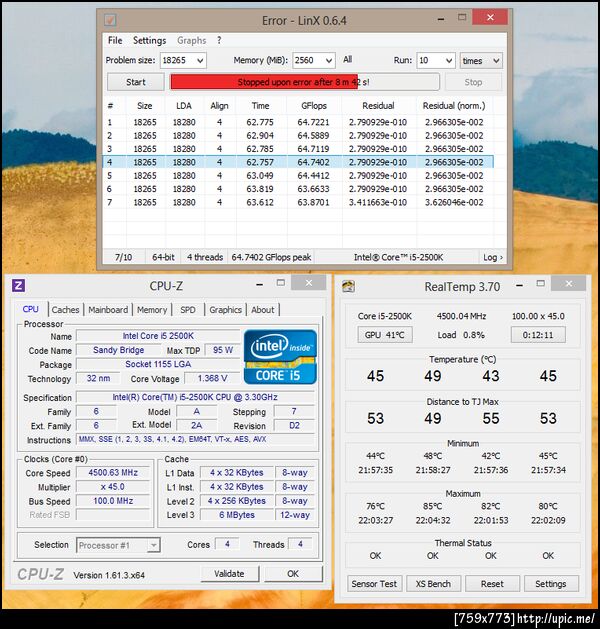This screenshot has width=600, height=629.
Task: Expand the times unit dropdown
Action: tap(496, 61)
